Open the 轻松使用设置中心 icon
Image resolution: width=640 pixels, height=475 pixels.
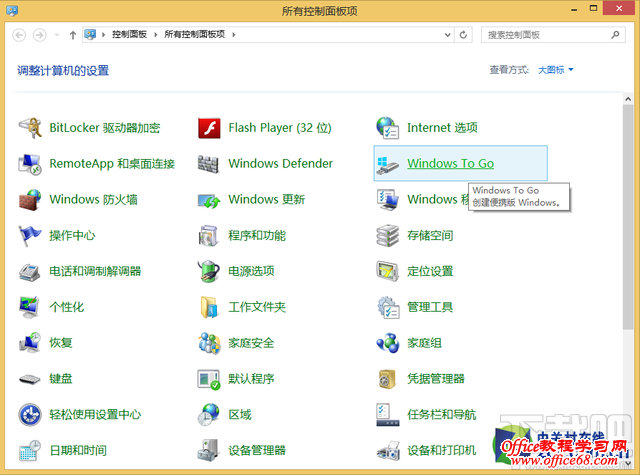pos(30,415)
